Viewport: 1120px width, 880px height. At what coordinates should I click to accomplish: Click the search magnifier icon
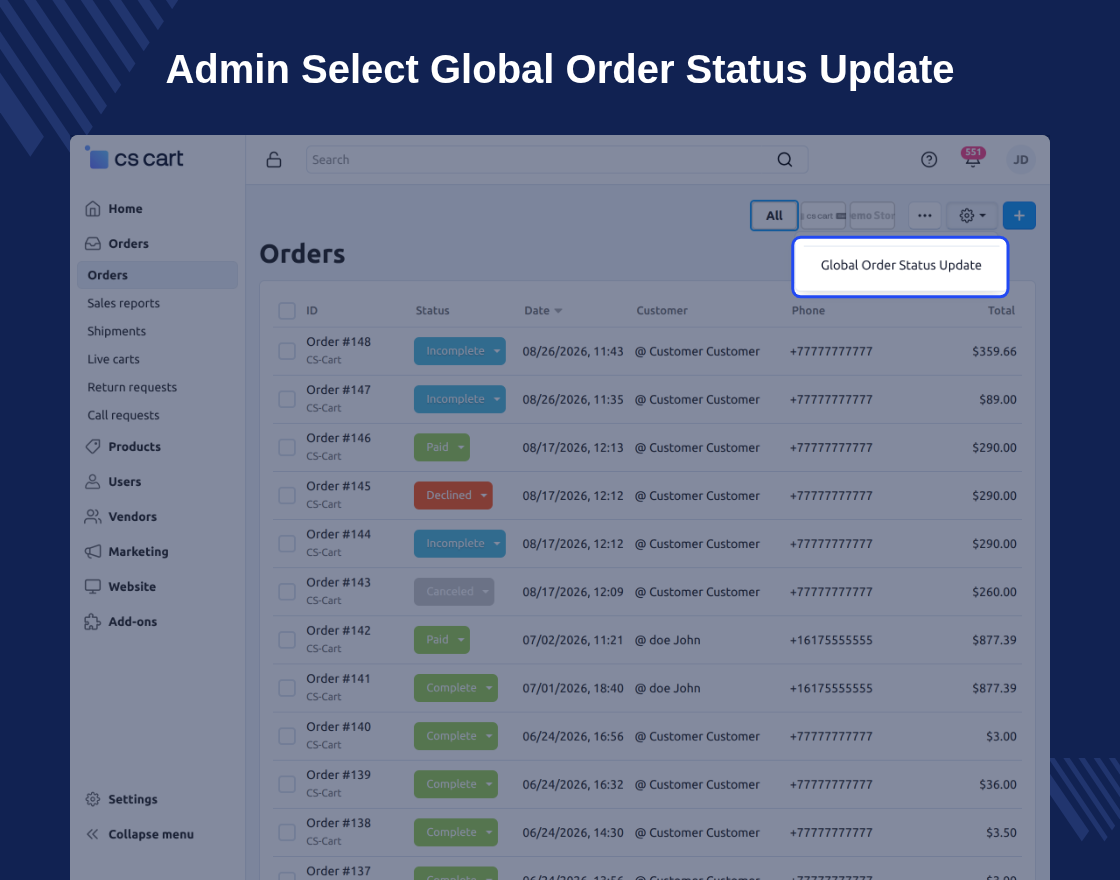coord(784,160)
